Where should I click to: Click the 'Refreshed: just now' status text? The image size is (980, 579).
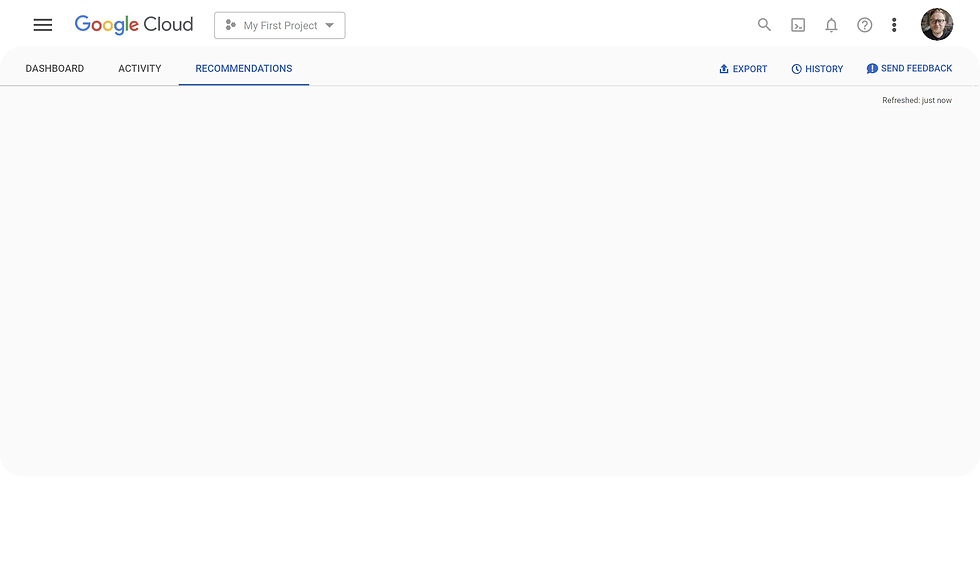click(x=917, y=100)
